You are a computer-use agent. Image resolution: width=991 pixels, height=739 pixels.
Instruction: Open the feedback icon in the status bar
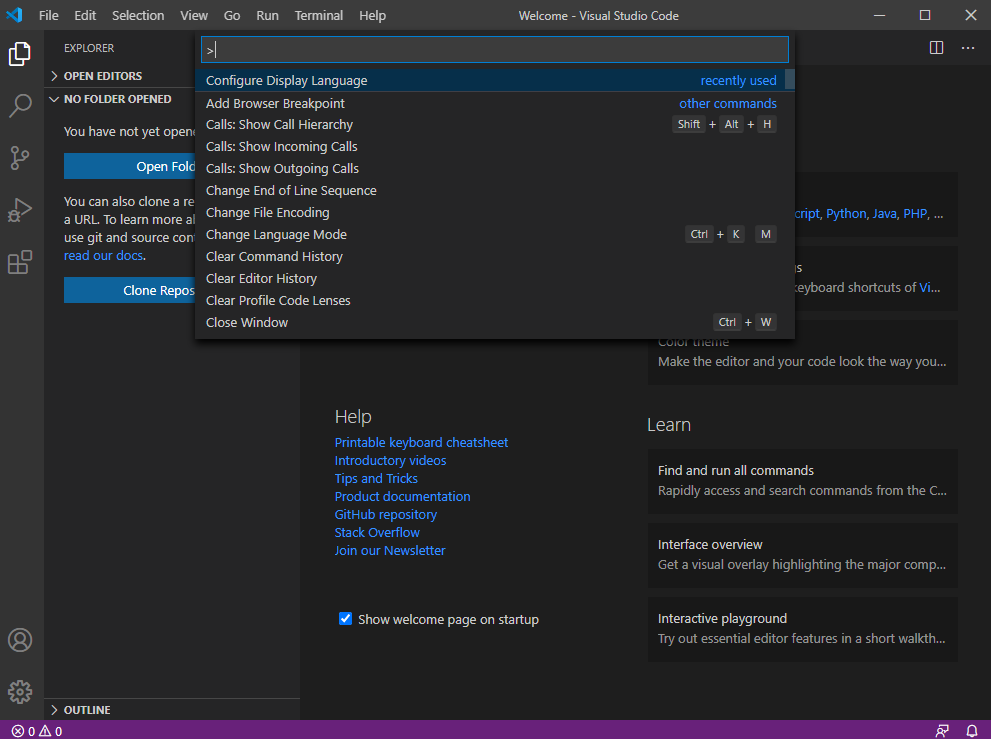click(x=942, y=731)
